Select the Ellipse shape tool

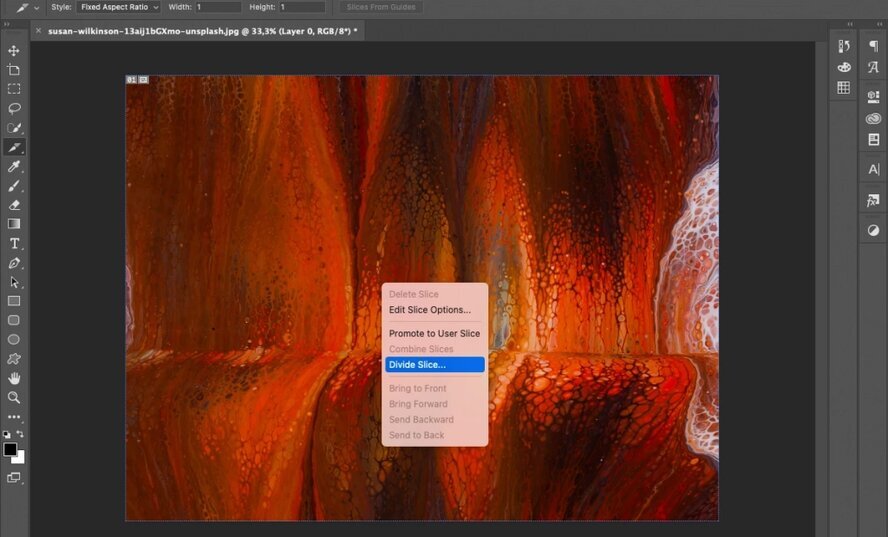coord(14,339)
